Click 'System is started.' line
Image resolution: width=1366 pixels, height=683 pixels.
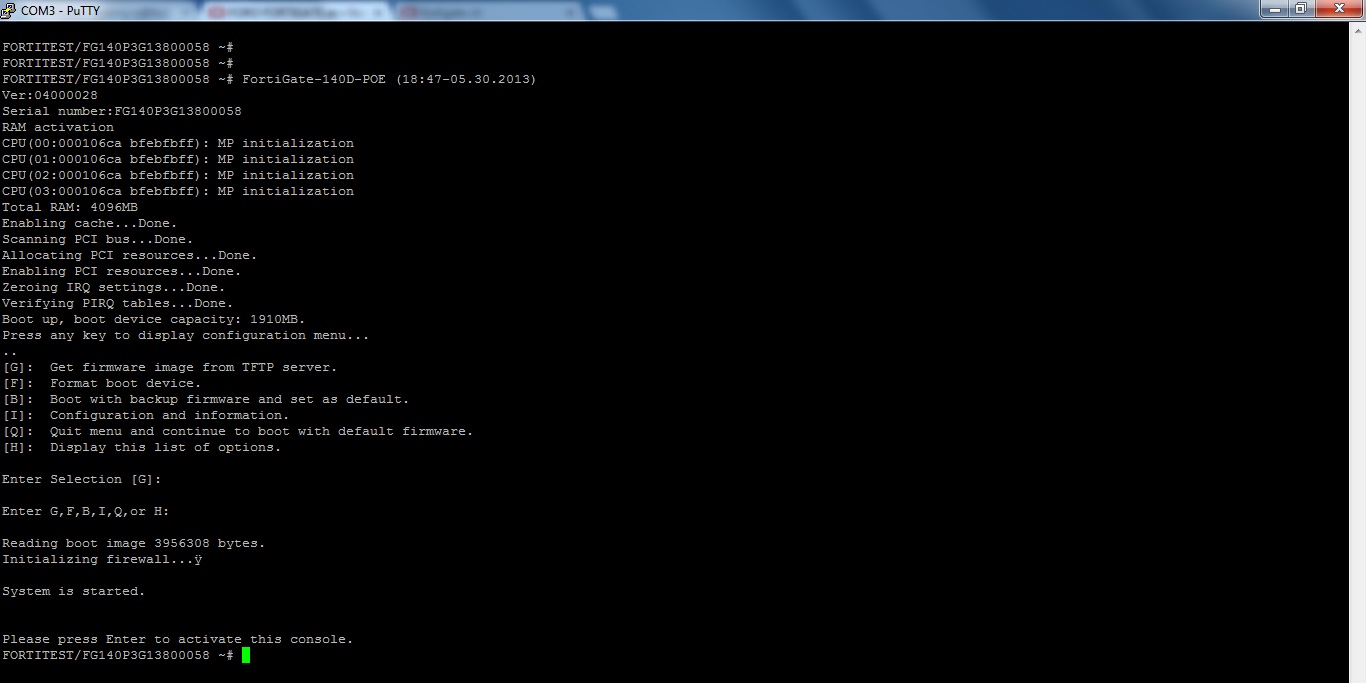click(74, 591)
